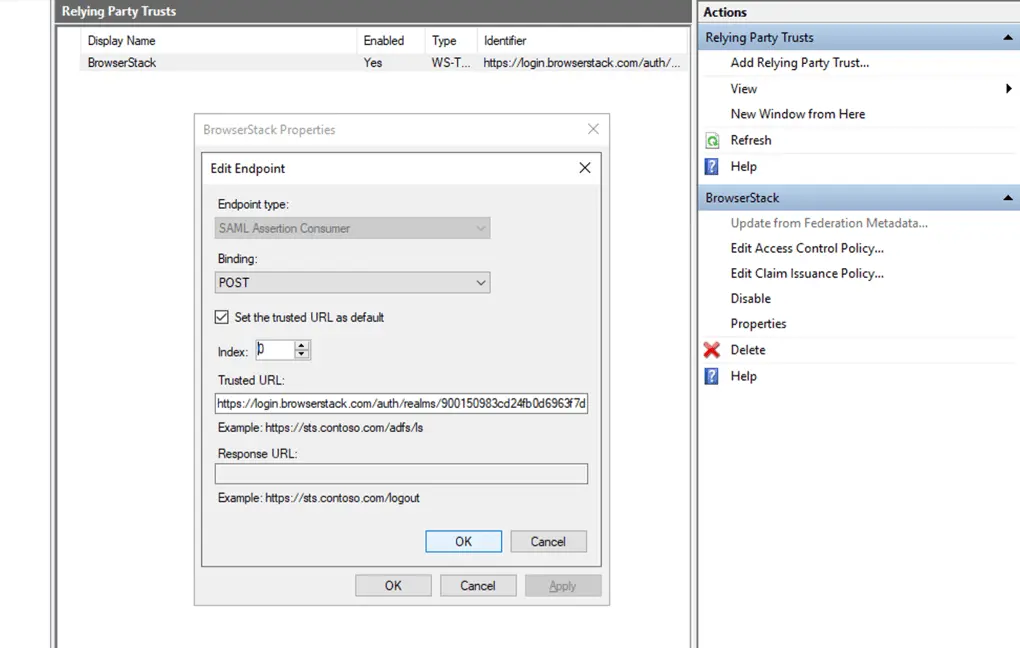Viewport: 1020px width, 648px height.
Task: Increase Index value with up spinner arrow
Action: coord(302,345)
